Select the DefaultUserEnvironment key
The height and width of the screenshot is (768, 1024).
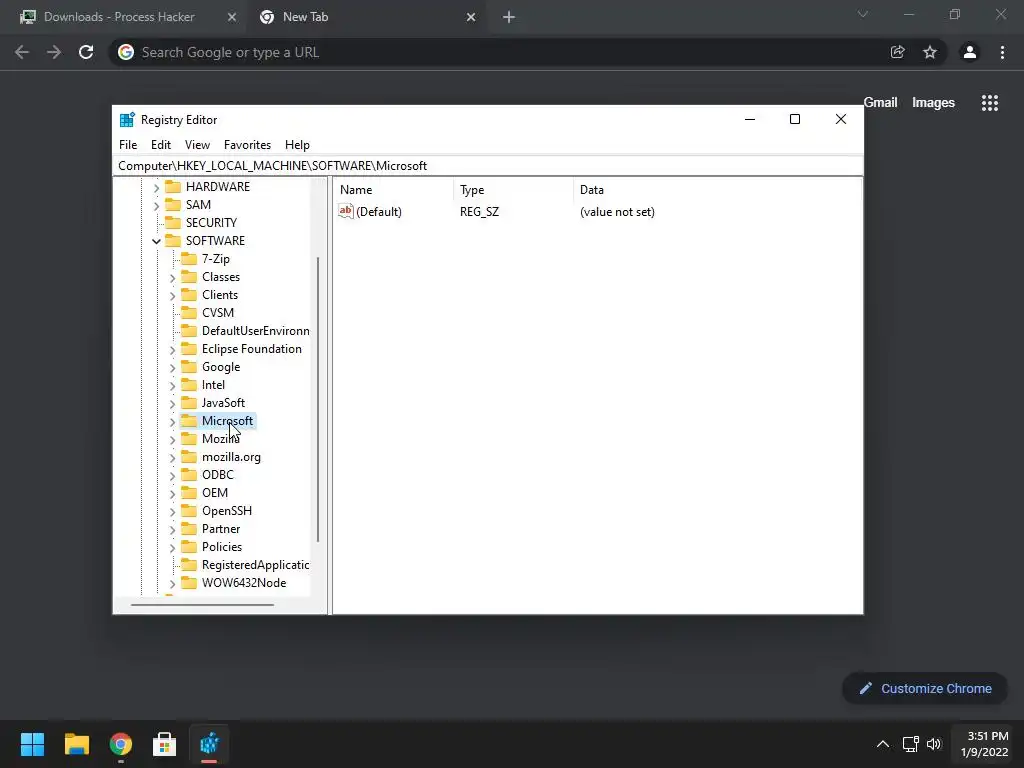[255, 331]
